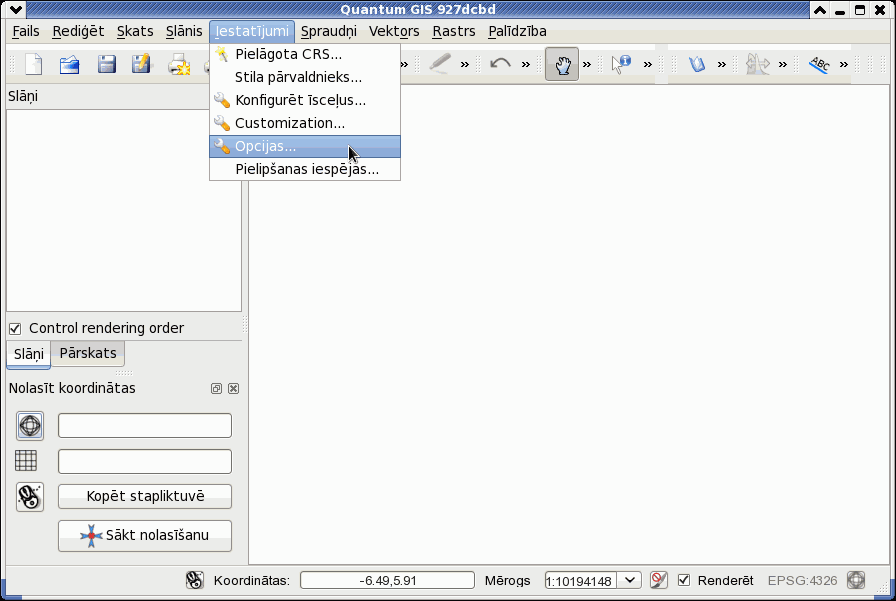Save the project with the floppy disk icon

click(106, 64)
